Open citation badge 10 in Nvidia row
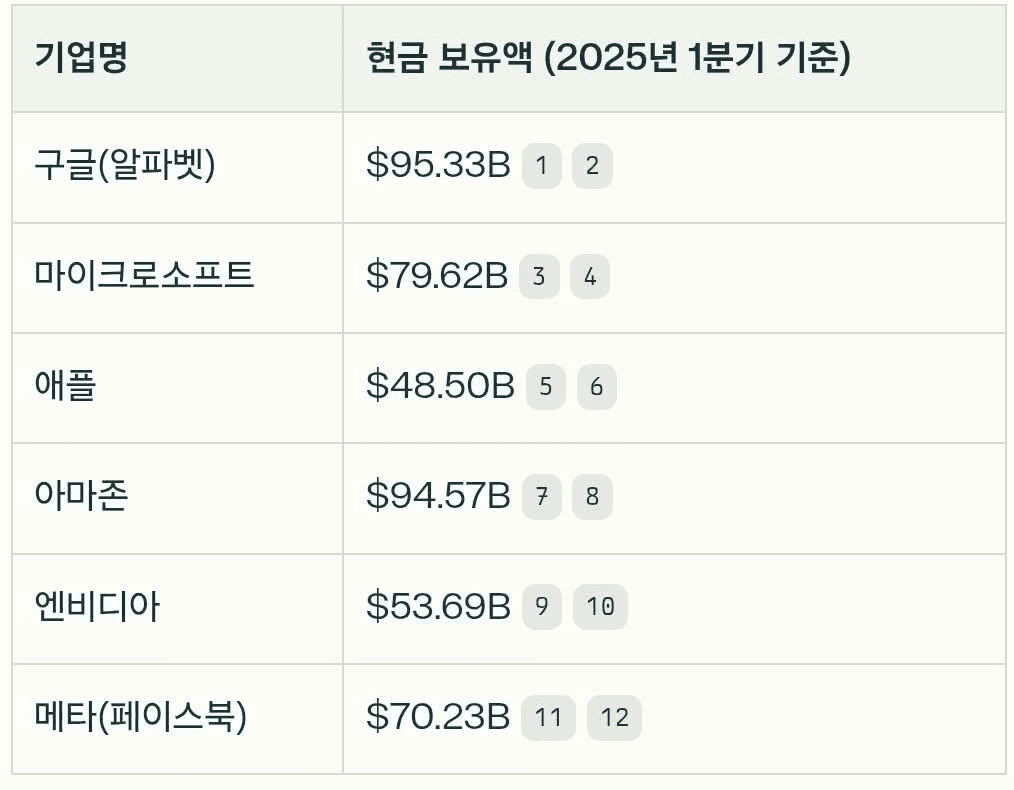Viewport: 1014px width, 790px height. [600, 606]
